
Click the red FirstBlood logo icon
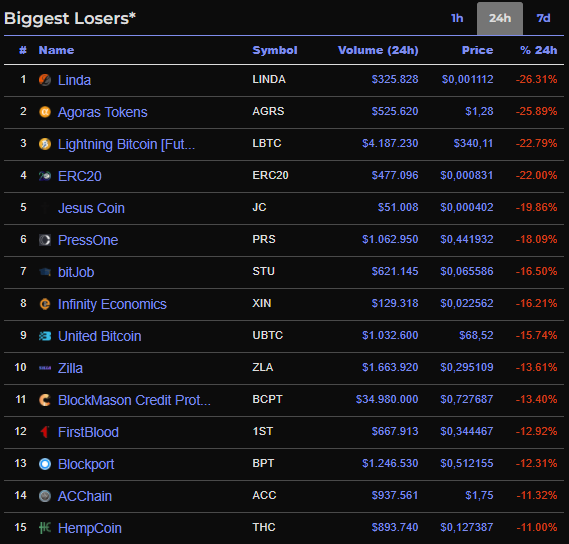(45, 432)
